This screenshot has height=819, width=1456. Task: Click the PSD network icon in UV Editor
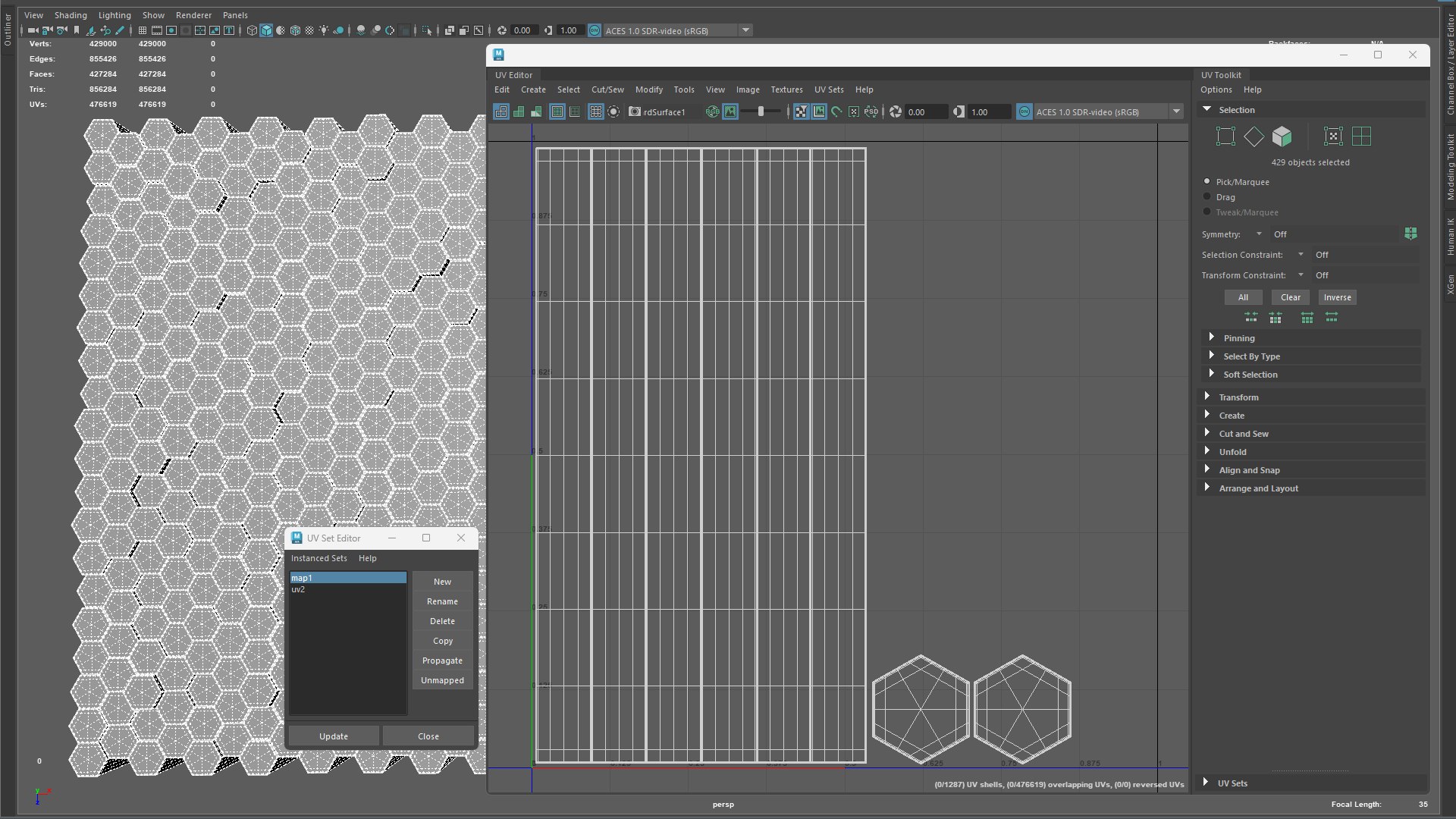click(x=871, y=111)
